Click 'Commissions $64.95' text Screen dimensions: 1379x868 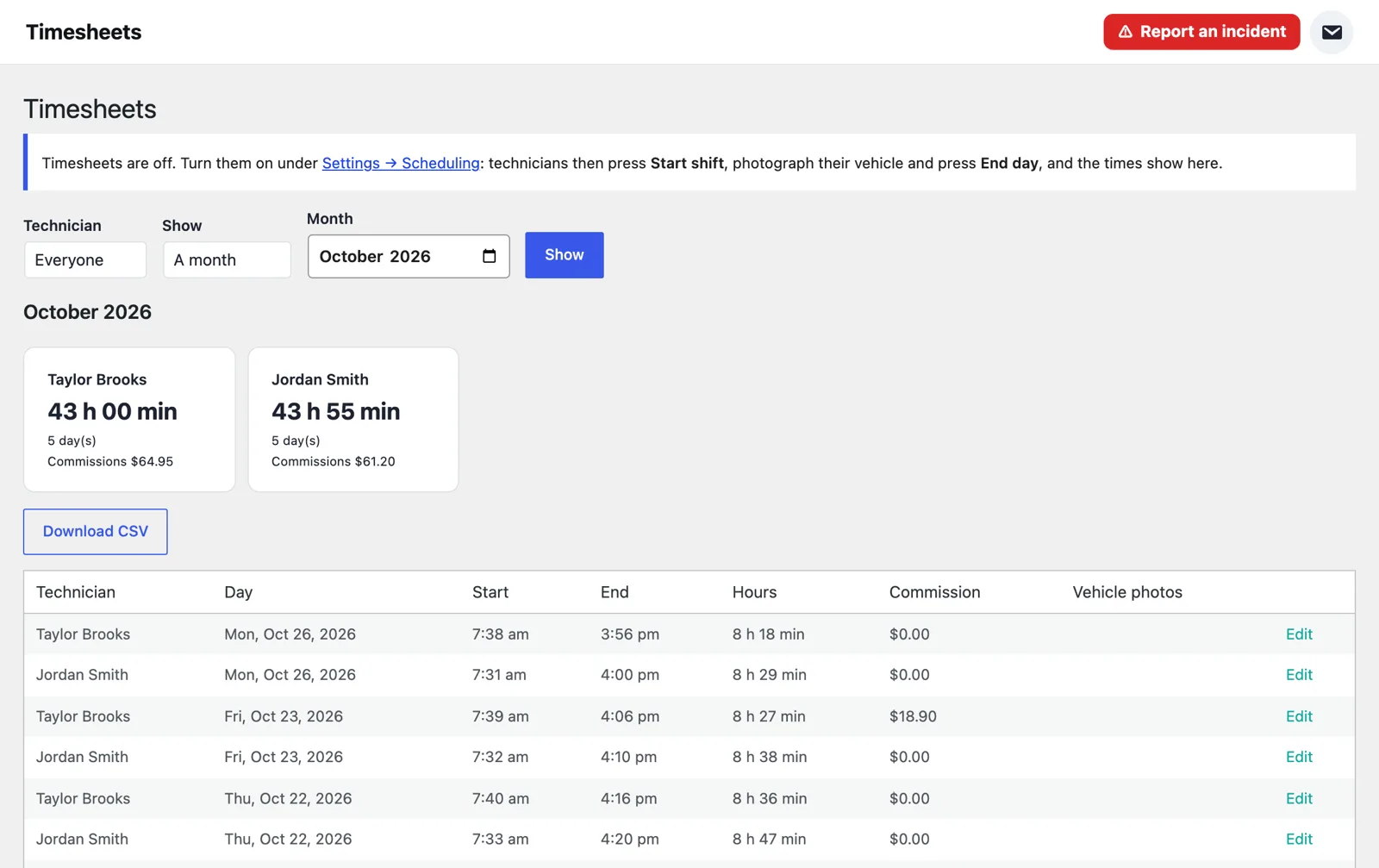tap(110, 461)
